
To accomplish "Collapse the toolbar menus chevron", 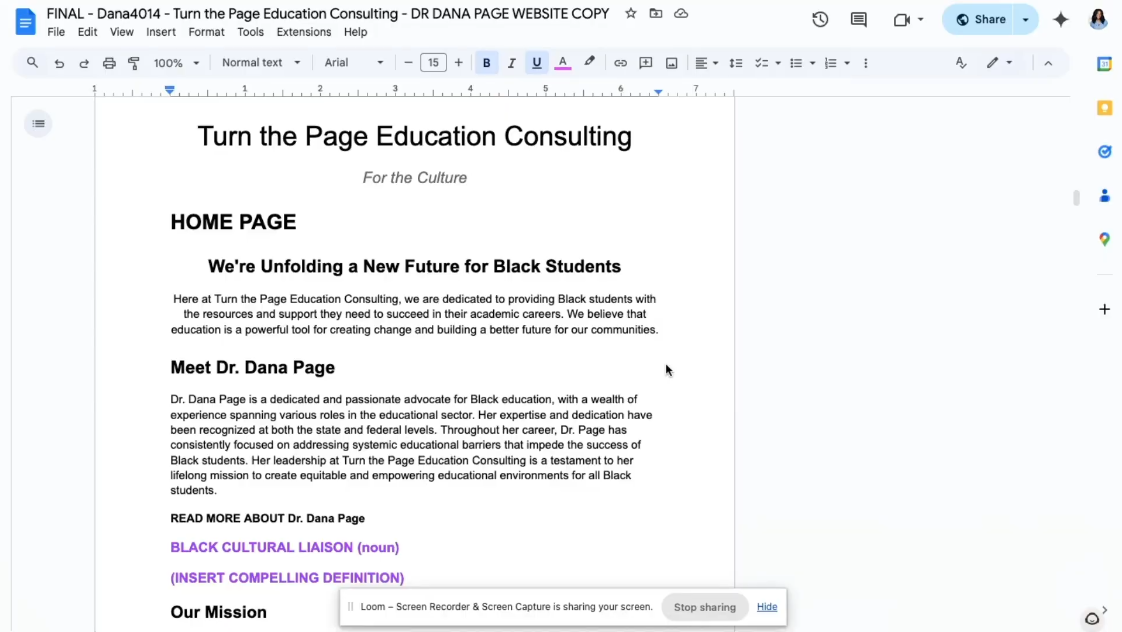I will coord(1048,63).
